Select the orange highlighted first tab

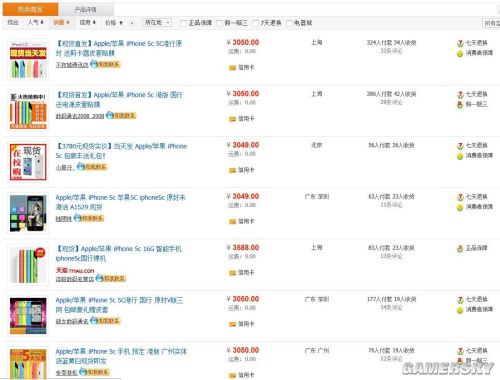(x=30, y=9)
